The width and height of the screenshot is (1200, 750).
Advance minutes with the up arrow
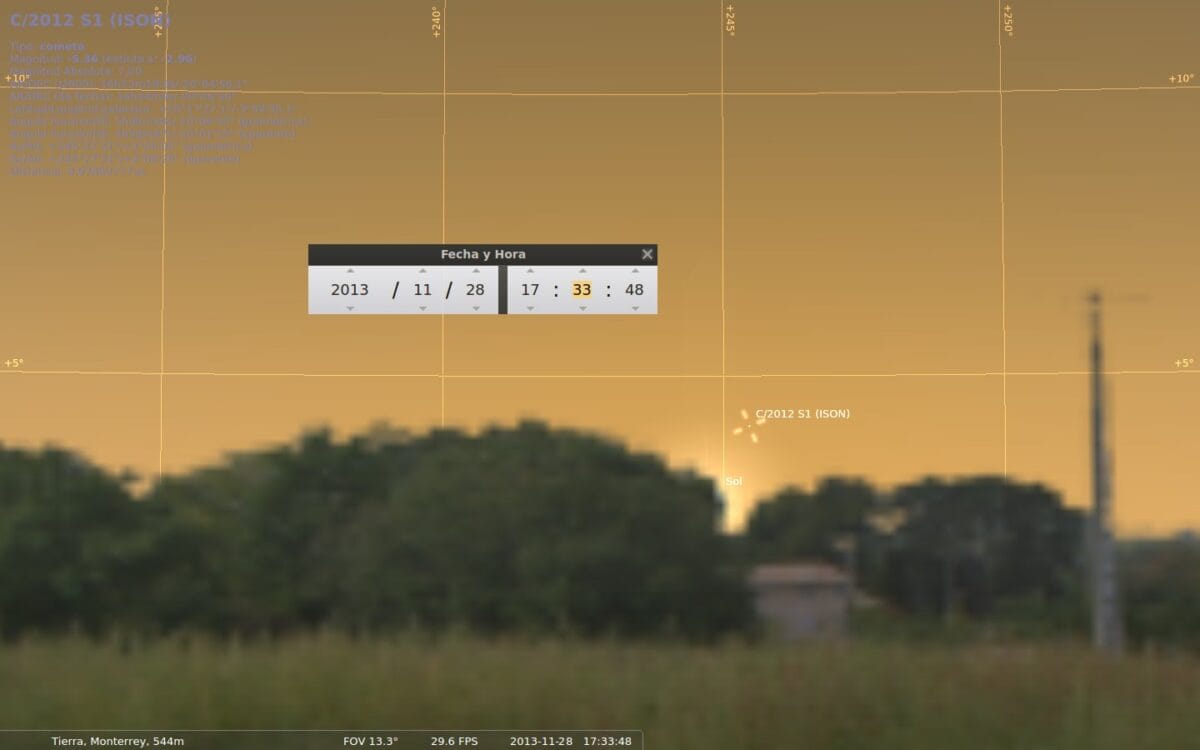click(x=582, y=271)
